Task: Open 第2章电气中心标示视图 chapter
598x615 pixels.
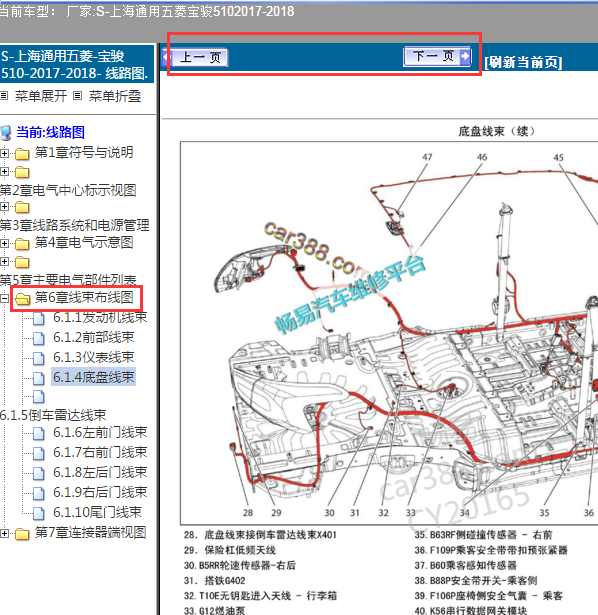Action: tap(68, 190)
